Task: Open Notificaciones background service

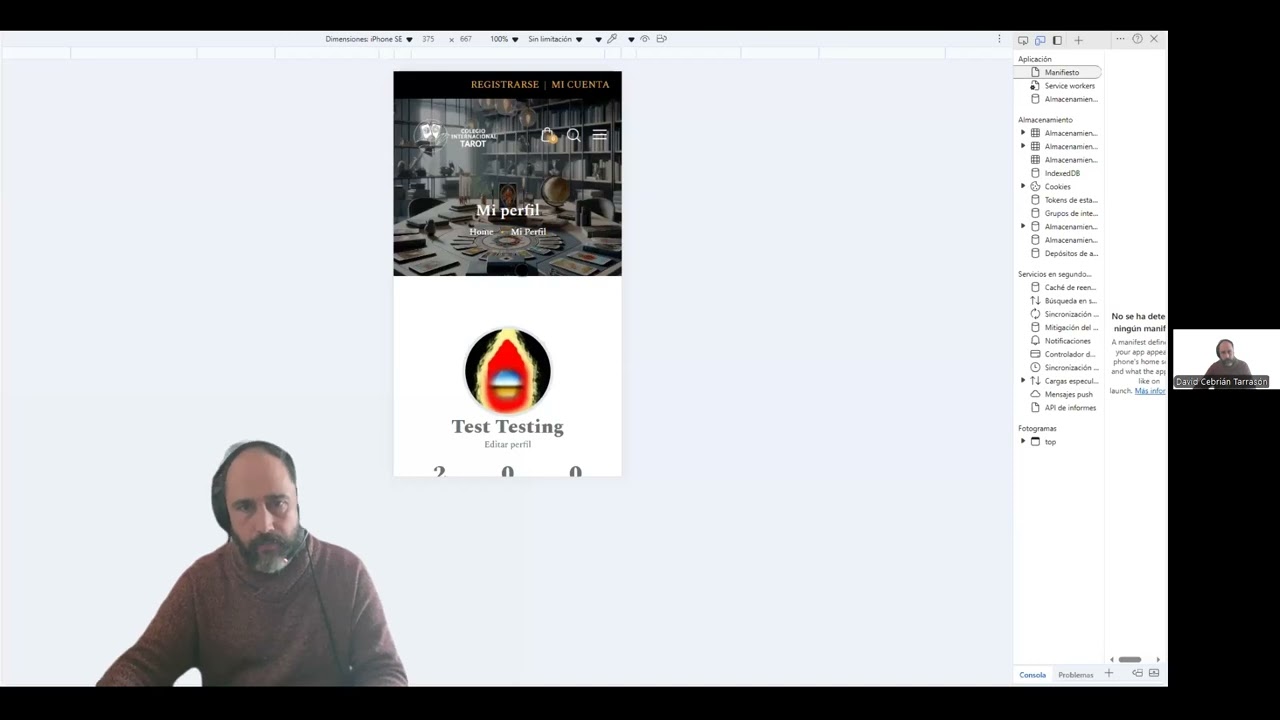Action: click(x=1060, y=341)
